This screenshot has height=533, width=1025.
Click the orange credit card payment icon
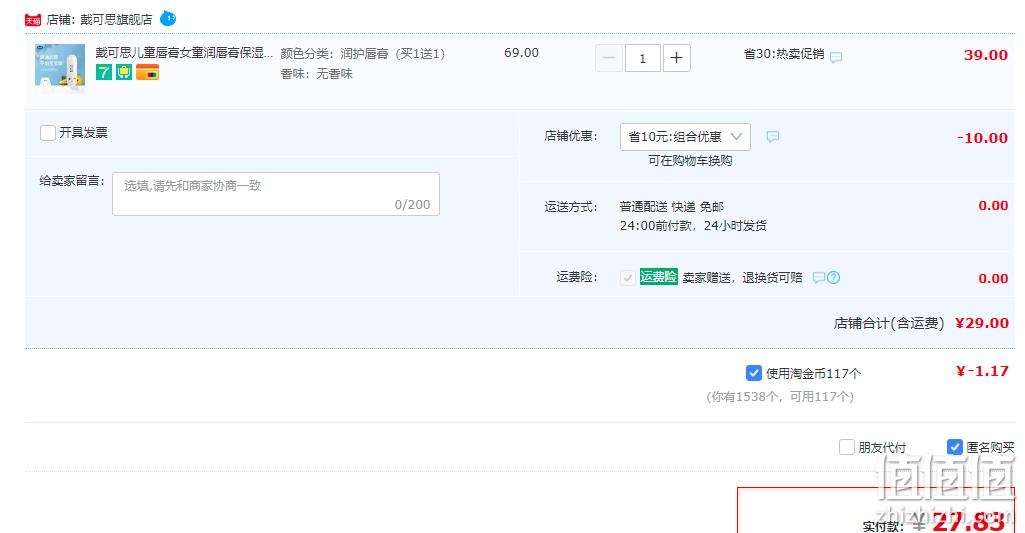[x=148, y=72]
